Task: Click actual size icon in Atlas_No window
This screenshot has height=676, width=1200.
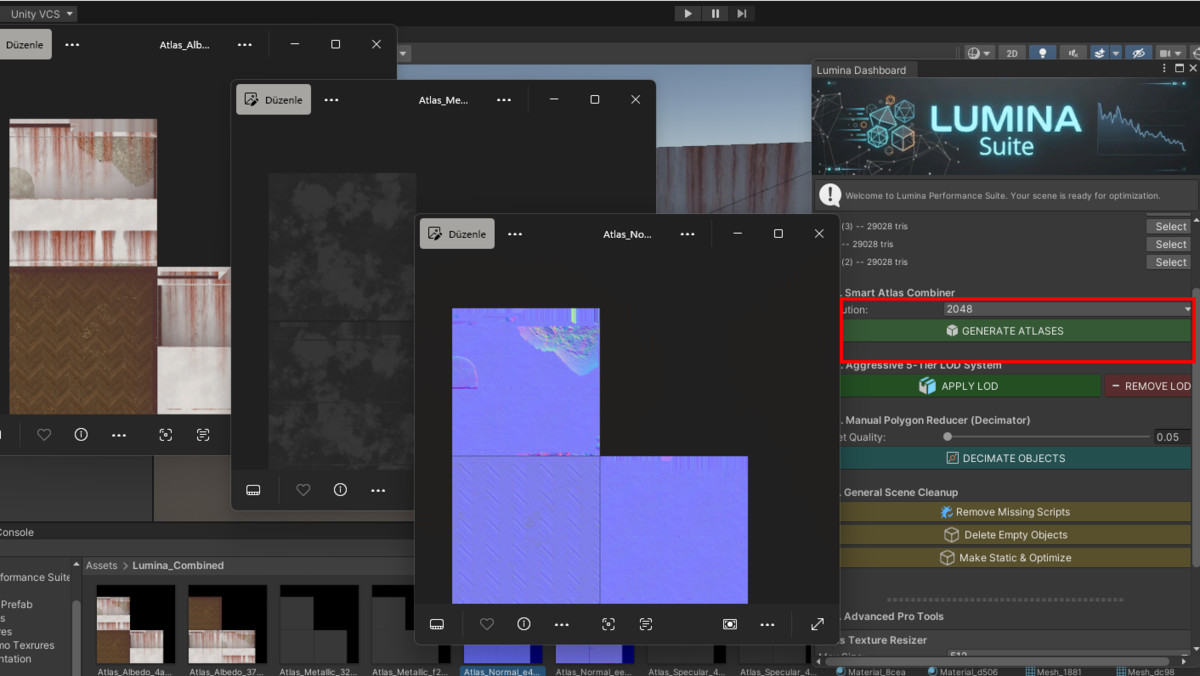Action: pos(730,624)
